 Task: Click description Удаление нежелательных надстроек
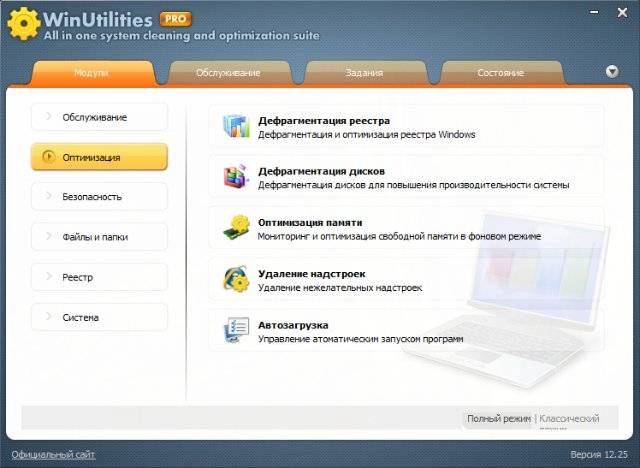(x=340, y=288)
